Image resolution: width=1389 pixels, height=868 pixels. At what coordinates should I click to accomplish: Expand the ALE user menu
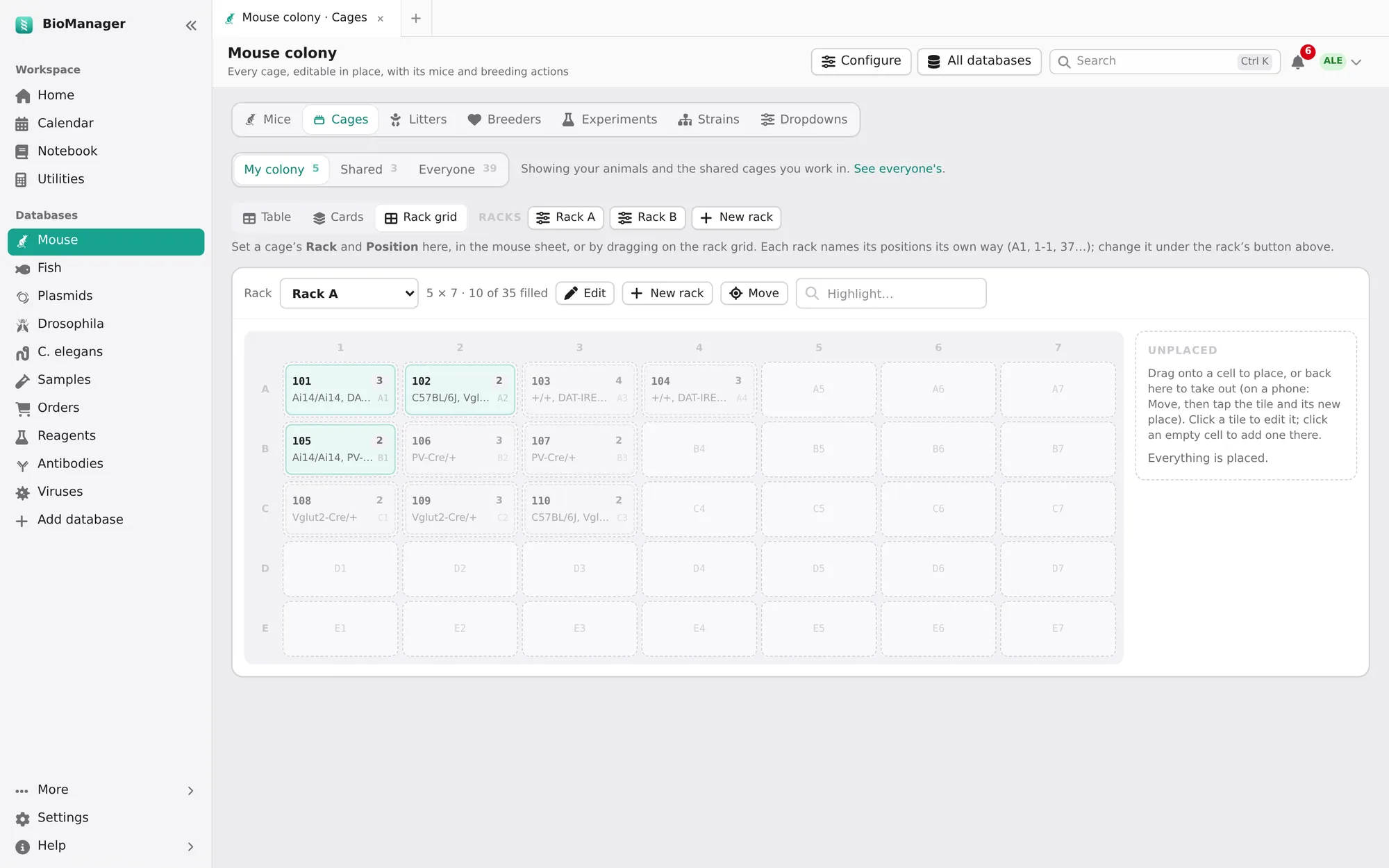pyautogui.click(x=1341, y=62)
